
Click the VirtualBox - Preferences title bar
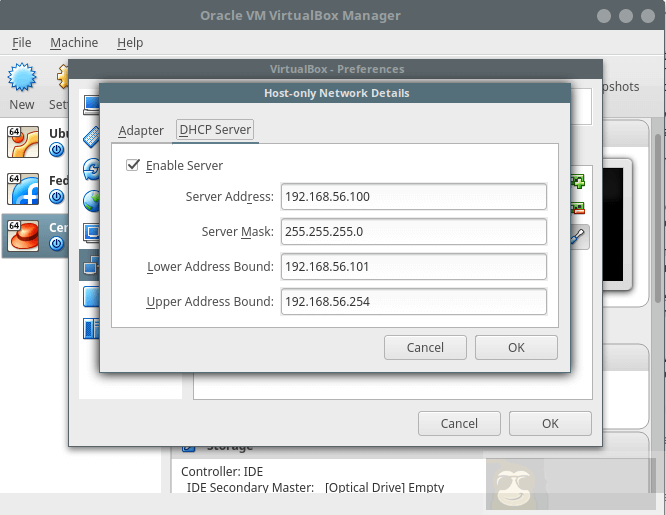tap(336, 69)
